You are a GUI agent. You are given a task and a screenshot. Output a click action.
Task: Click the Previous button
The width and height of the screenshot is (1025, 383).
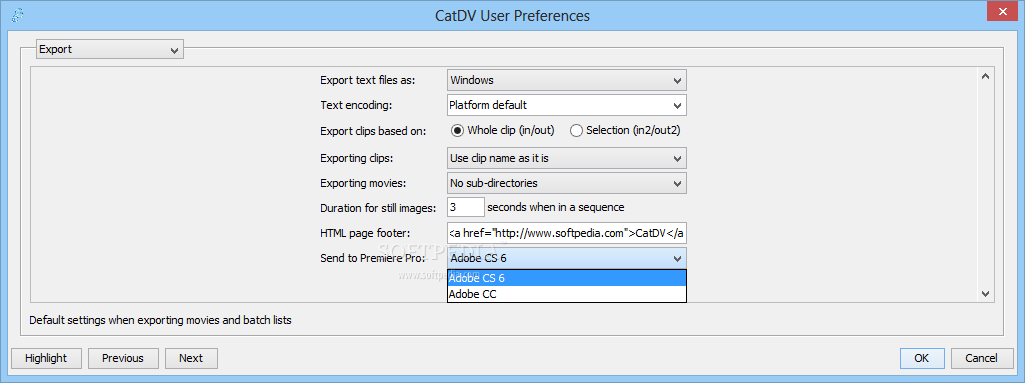[123, 358]
